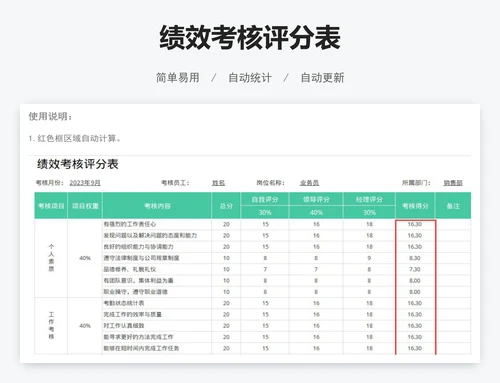
Task: Click the 总分 column header
Action: pyautogui.click(x=226, y=206)
